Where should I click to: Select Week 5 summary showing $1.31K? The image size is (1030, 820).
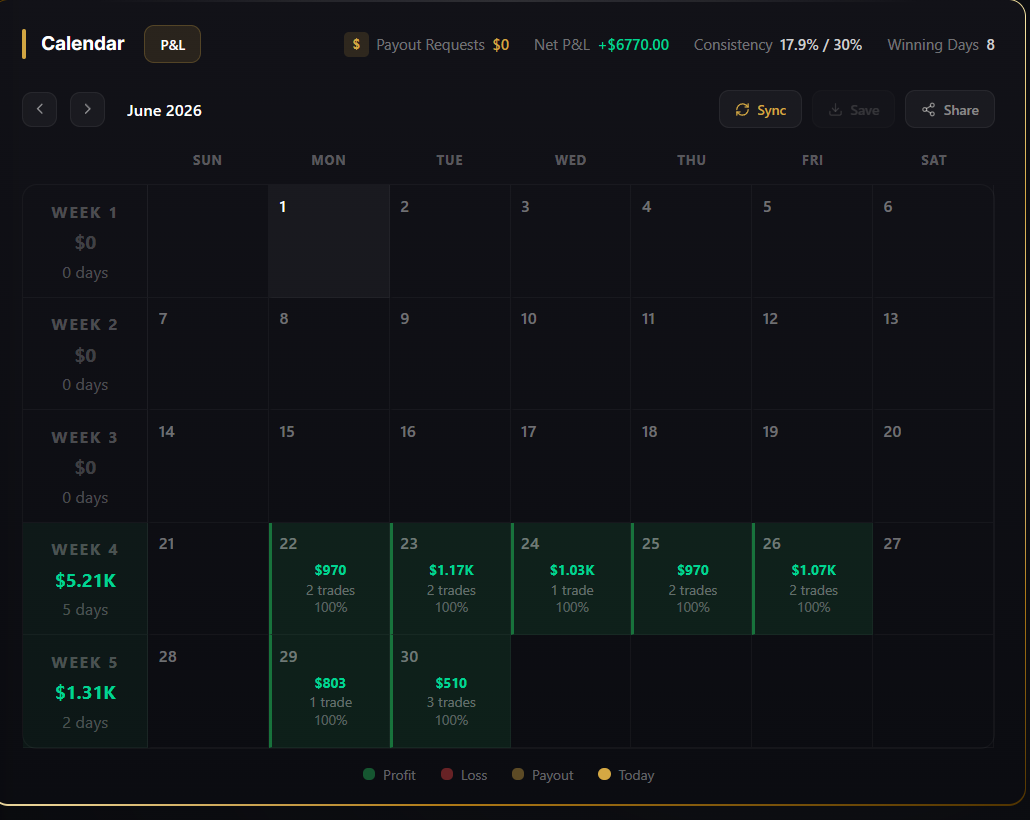85,691
